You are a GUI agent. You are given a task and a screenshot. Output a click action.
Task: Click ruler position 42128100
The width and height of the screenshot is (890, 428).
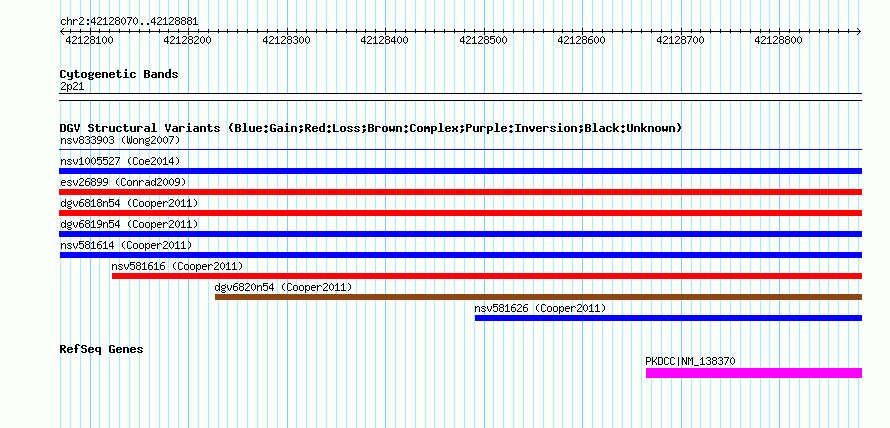pyautogui.click(x=90, y=40)
